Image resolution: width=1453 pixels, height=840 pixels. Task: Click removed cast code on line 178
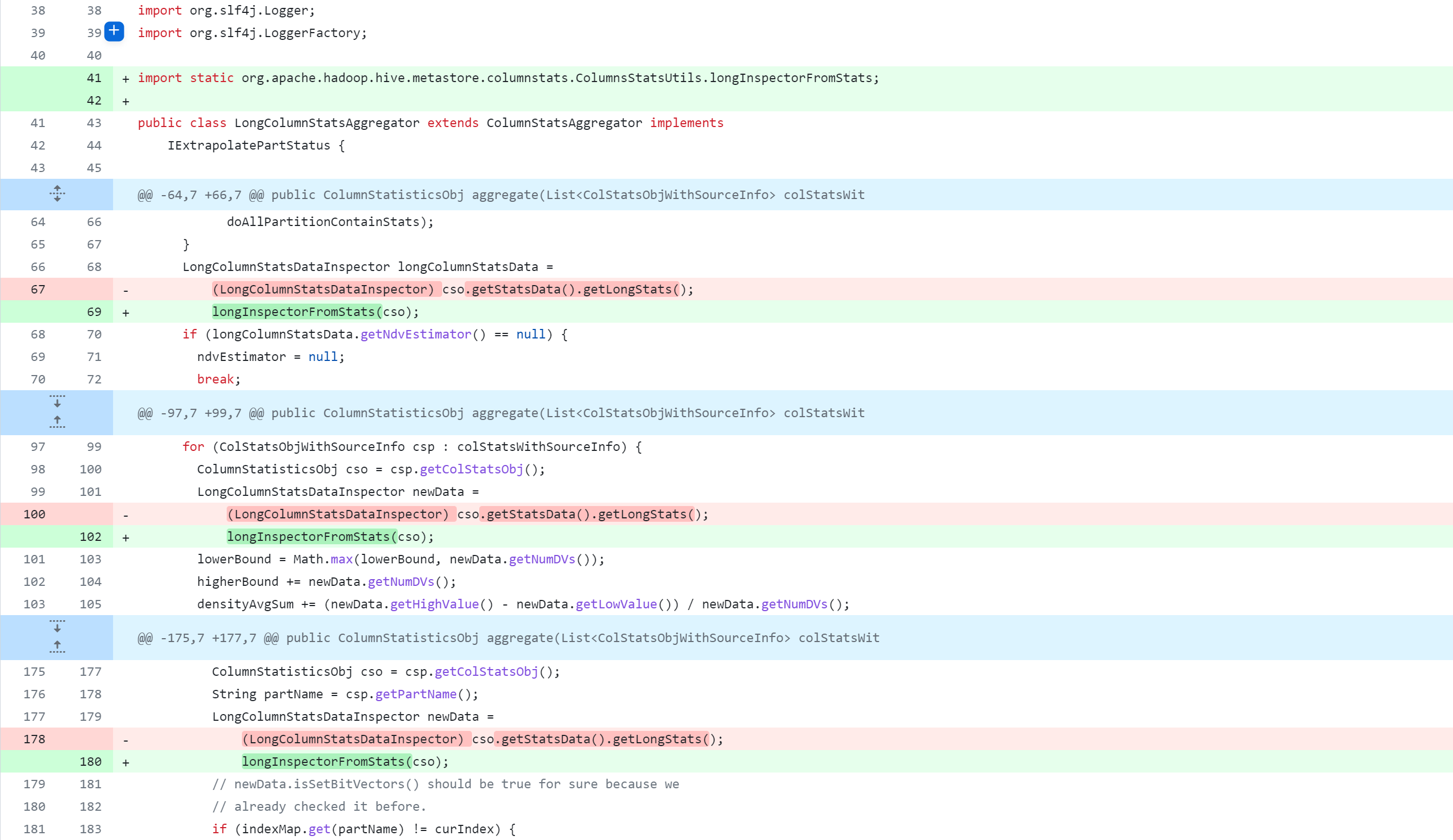pos(483,739)
